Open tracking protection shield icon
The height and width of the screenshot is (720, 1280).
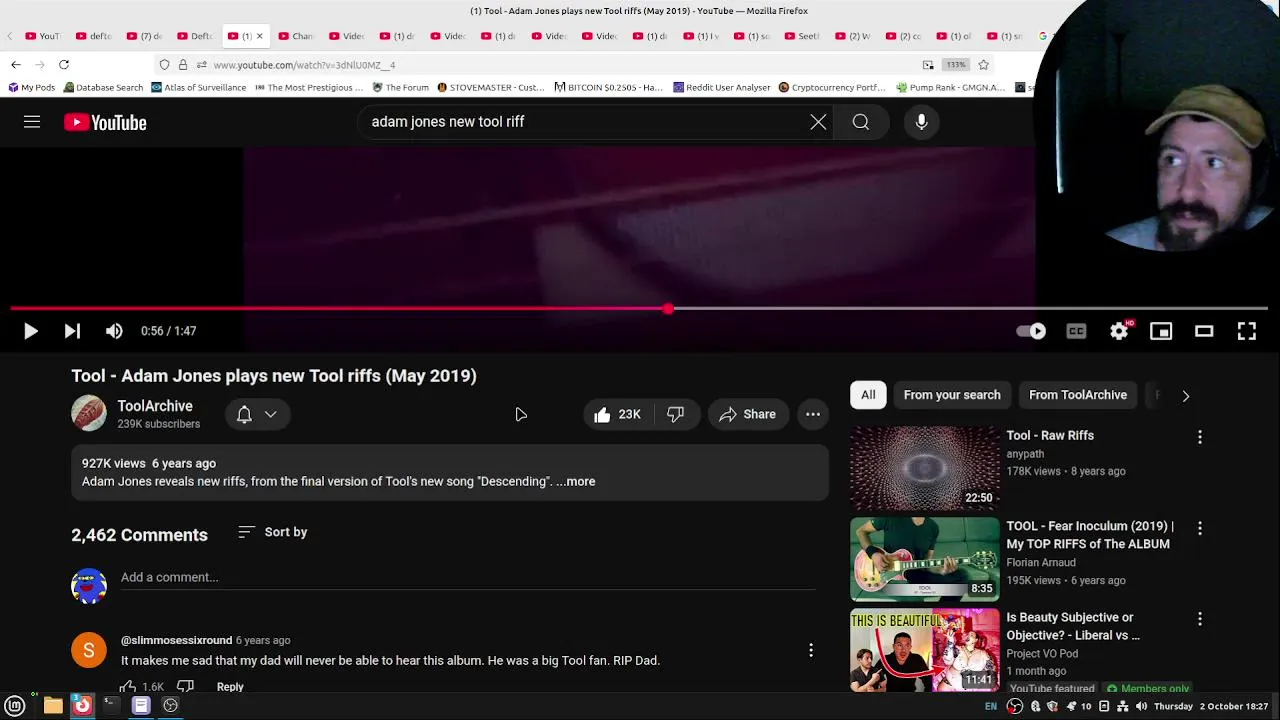click(x=164, y=65)
